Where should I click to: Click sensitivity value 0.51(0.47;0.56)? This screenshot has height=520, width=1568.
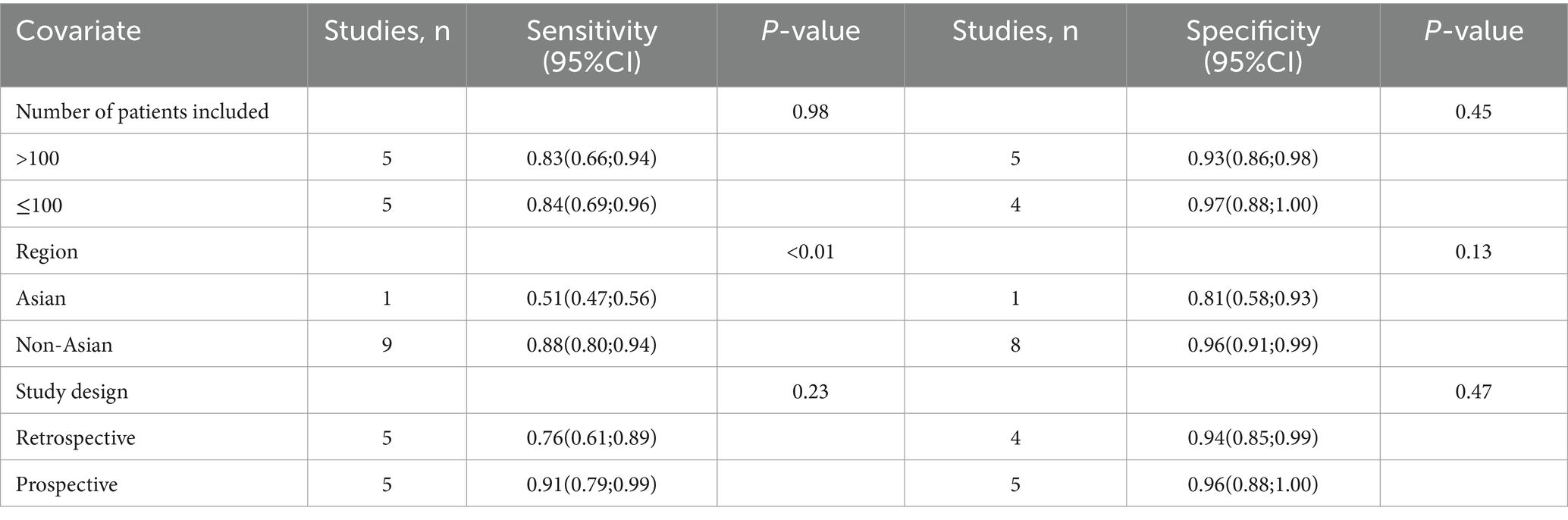(x=591, y=299)
